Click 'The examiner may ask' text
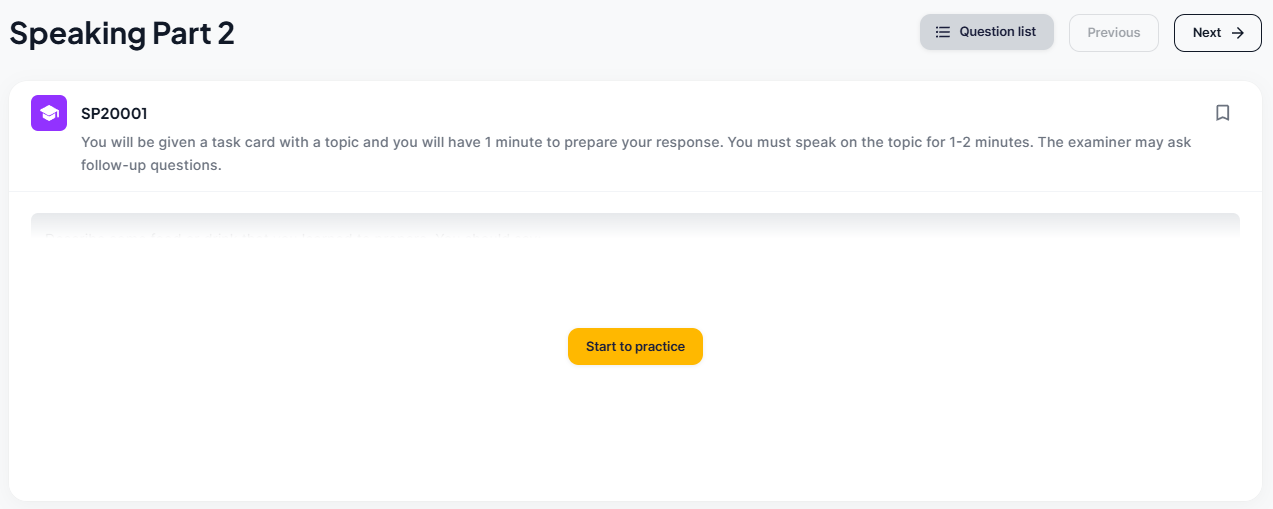1273x509 pixels. click(x=1114, y=142)
